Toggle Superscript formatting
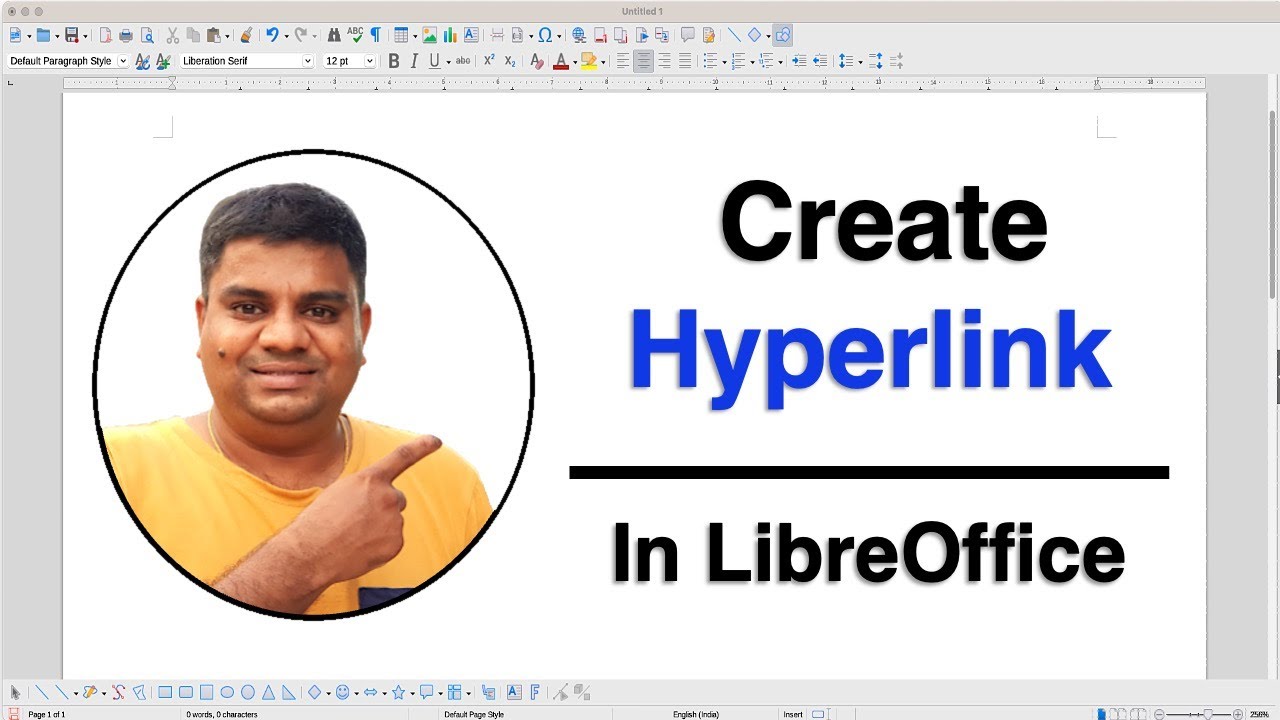 coord(489,61)
